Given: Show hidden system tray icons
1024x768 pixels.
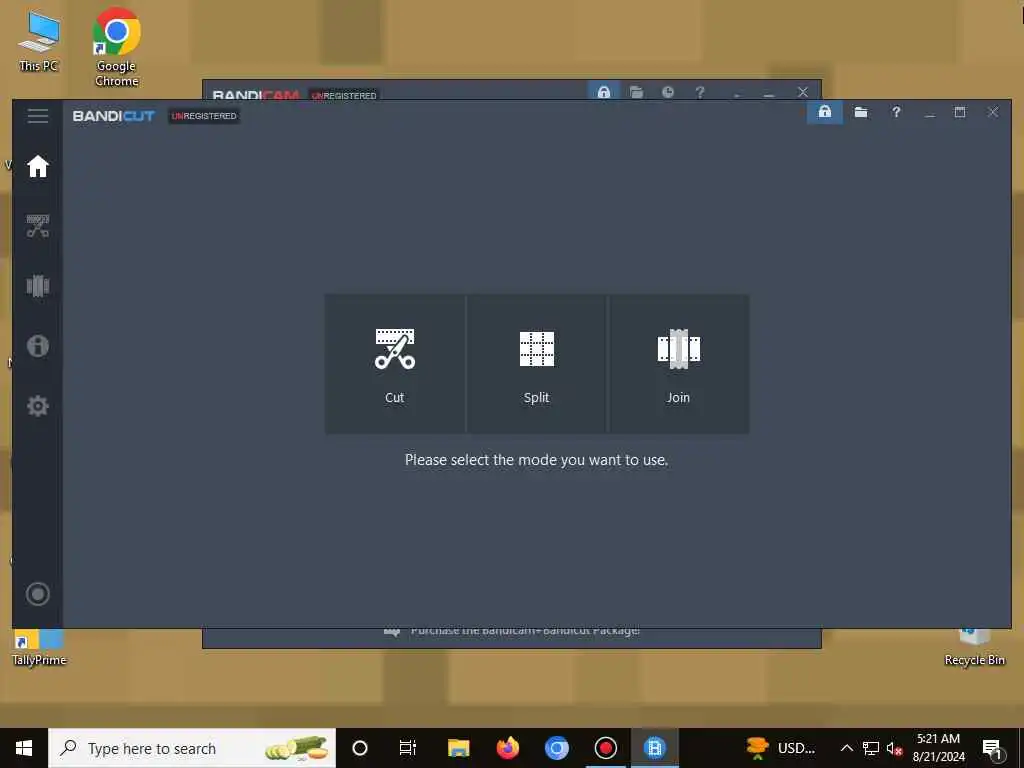Looking at the screenshot, I should pos(846,748).
